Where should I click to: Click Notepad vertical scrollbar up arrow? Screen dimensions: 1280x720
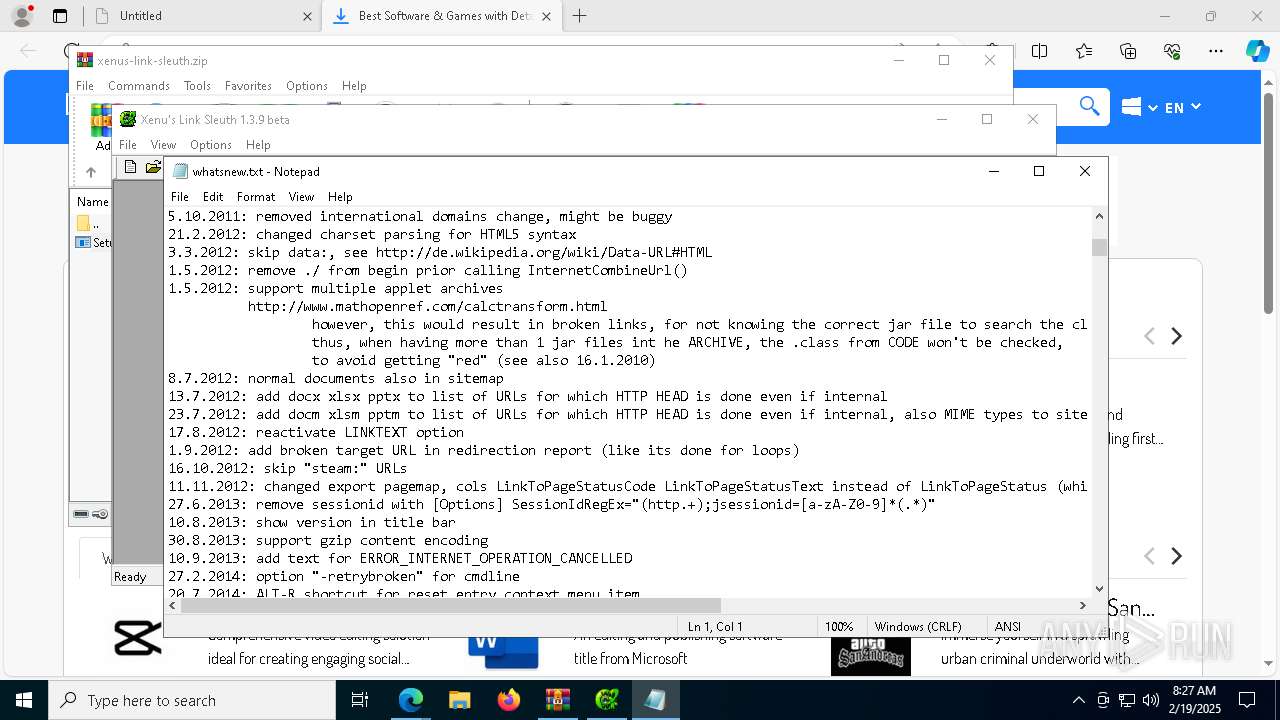pos(1099,216)
